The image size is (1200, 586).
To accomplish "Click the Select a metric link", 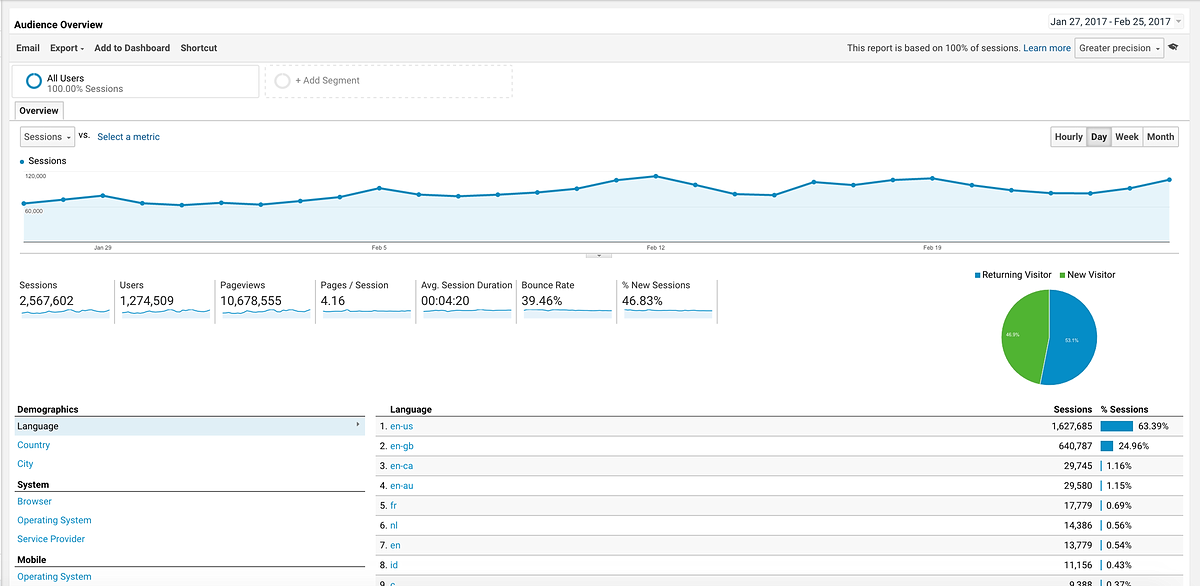I will (x=128, y=137).
